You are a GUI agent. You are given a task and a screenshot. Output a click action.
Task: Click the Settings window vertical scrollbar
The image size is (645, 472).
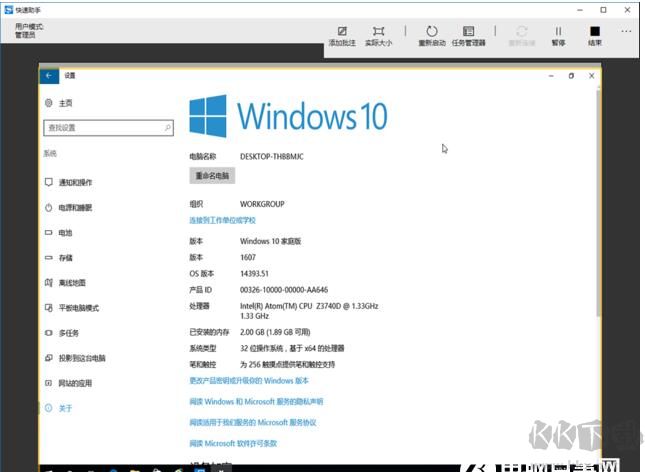598,204
